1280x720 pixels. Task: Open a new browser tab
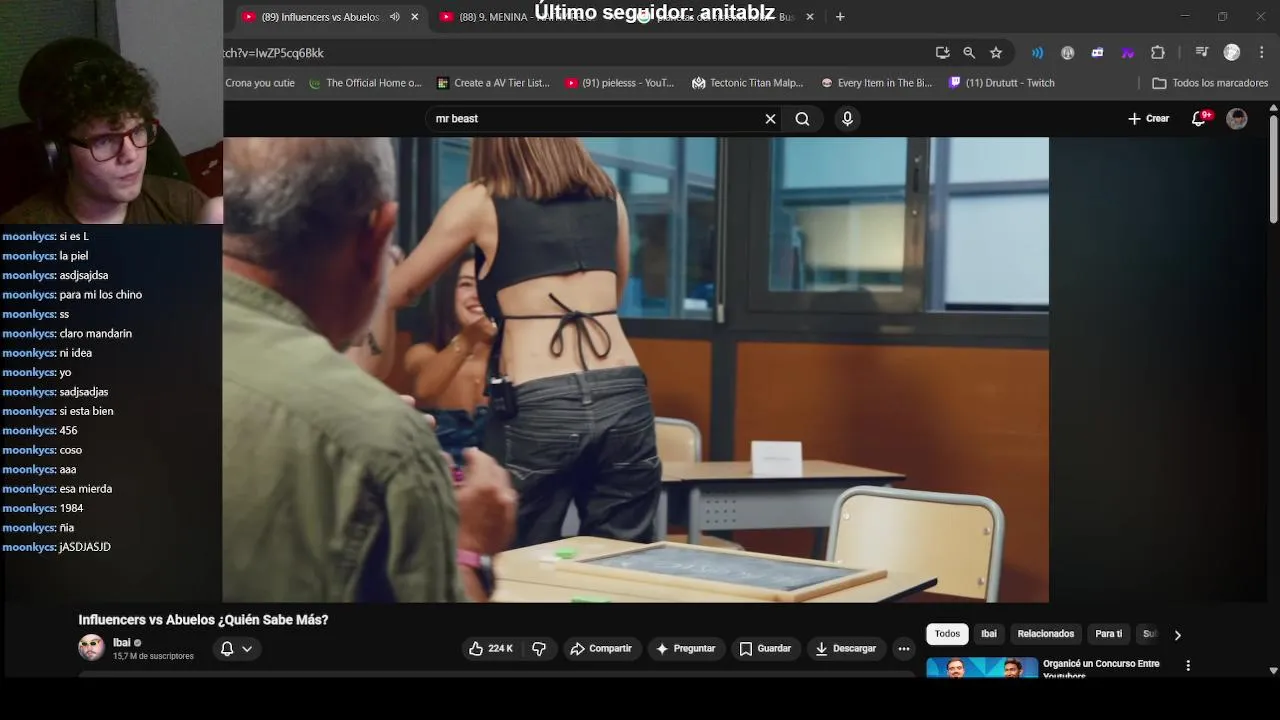coord(840,17)
